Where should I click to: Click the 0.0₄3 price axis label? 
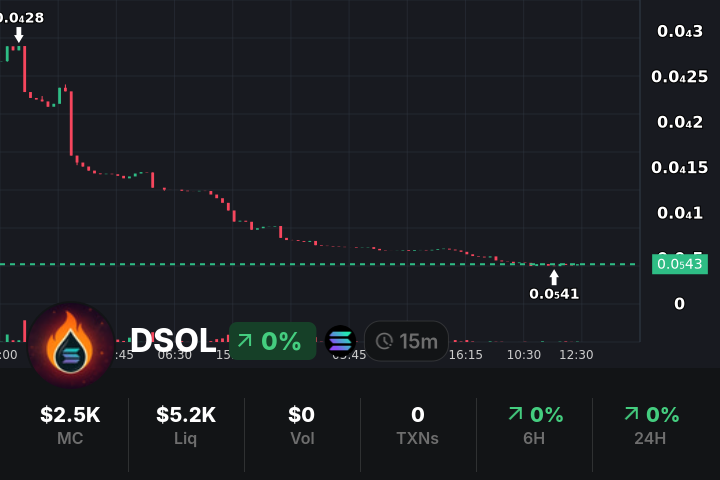point(680,31)
